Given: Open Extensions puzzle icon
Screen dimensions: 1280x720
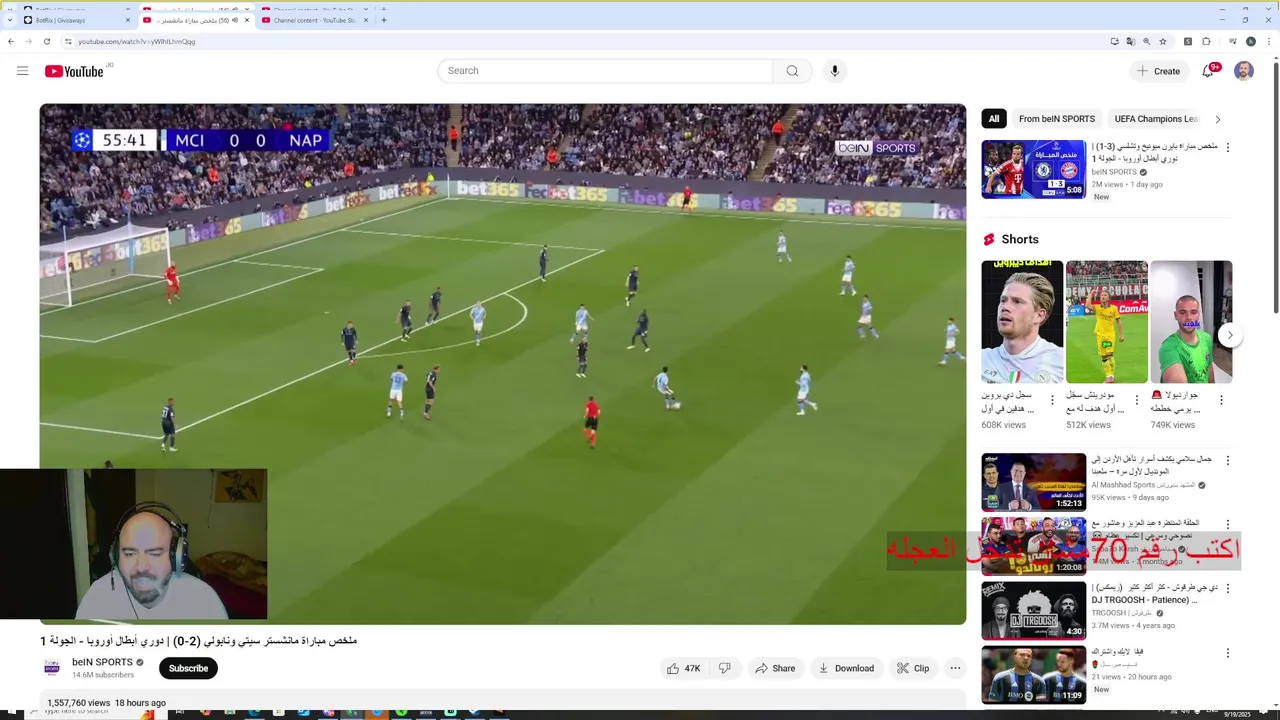Looking at the screenshot, I should click(1206, 41).
